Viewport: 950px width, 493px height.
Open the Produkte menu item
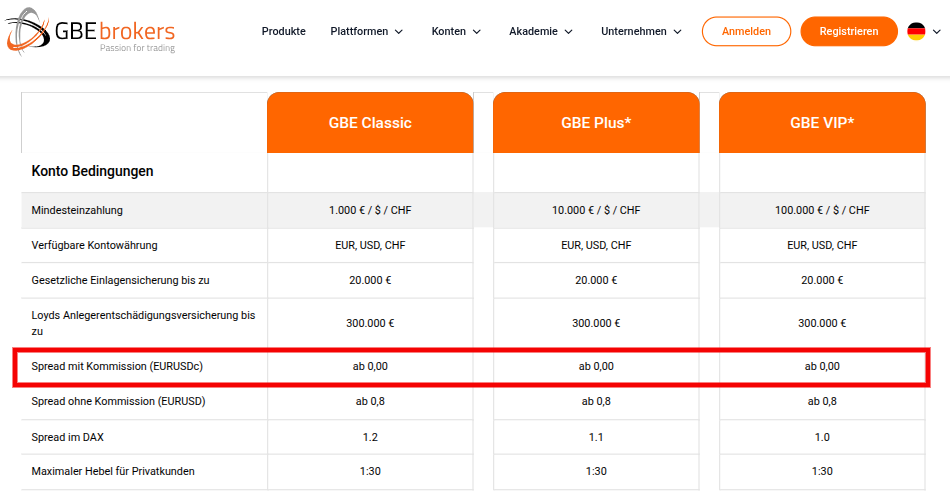point(284,31)
